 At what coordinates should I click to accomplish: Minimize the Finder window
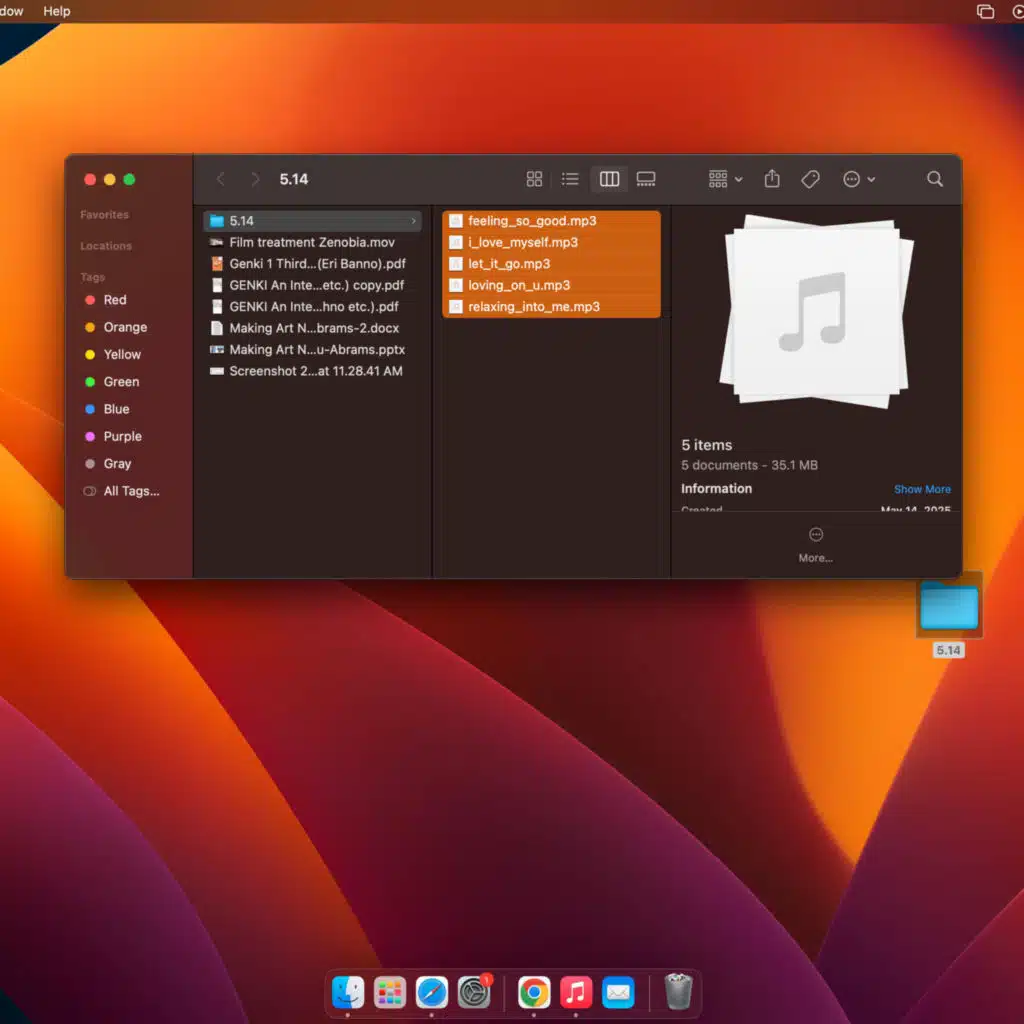coord(110,180)
